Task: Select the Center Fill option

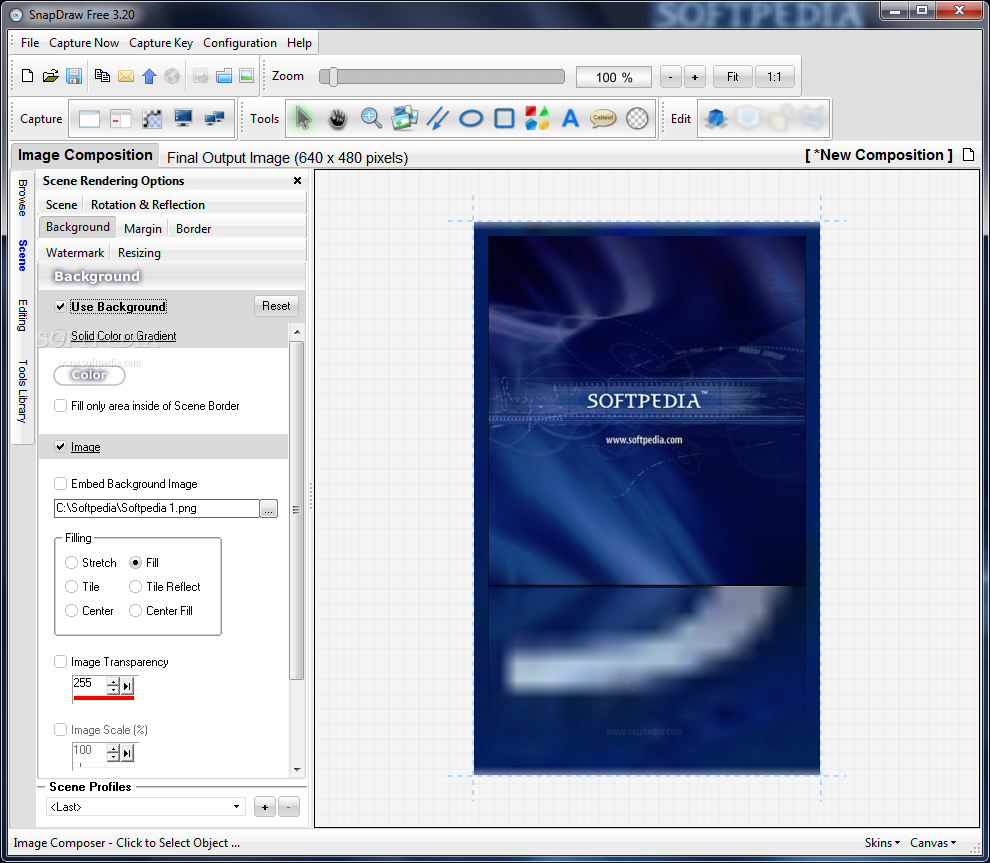Action: tap(135, 610)
